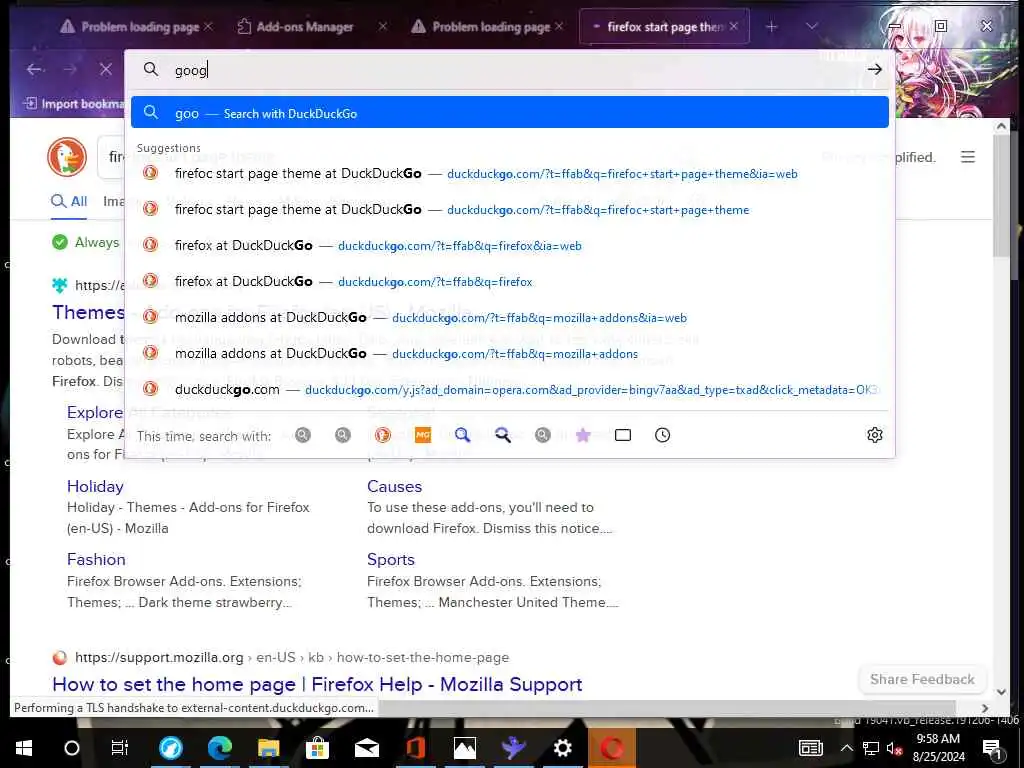This screenshot has width=1024, height=768.
Task: Open the DuckDuckGo hamburger menu
Action: tap(968, 157)
